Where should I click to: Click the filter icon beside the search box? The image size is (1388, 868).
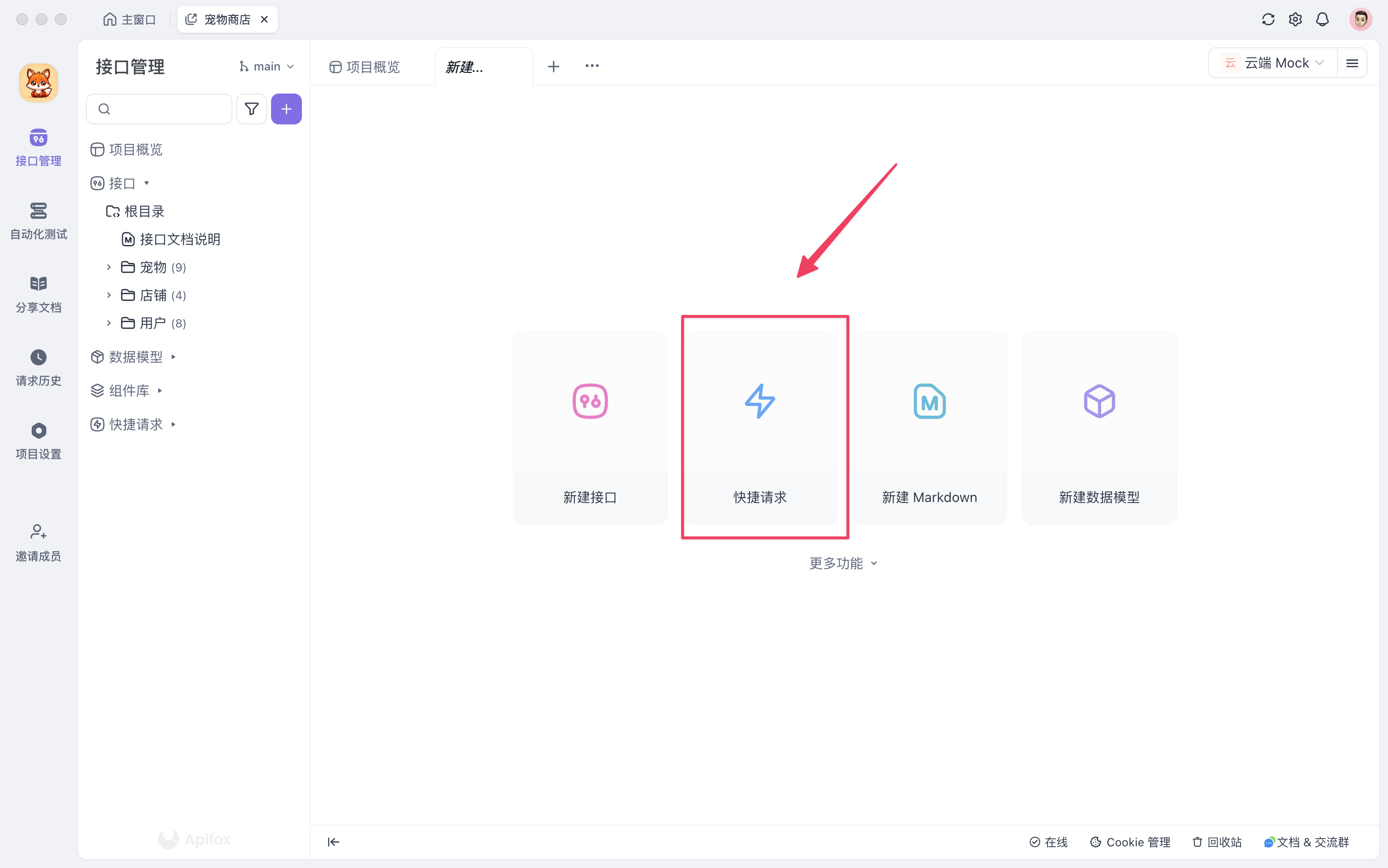click(x=251, y=108)
